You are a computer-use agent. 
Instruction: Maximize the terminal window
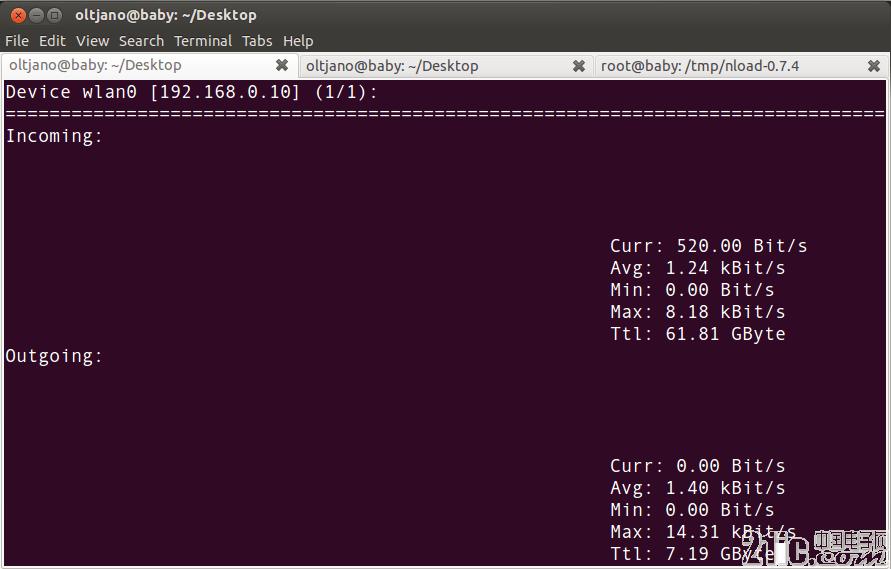(x=55, y=15)
